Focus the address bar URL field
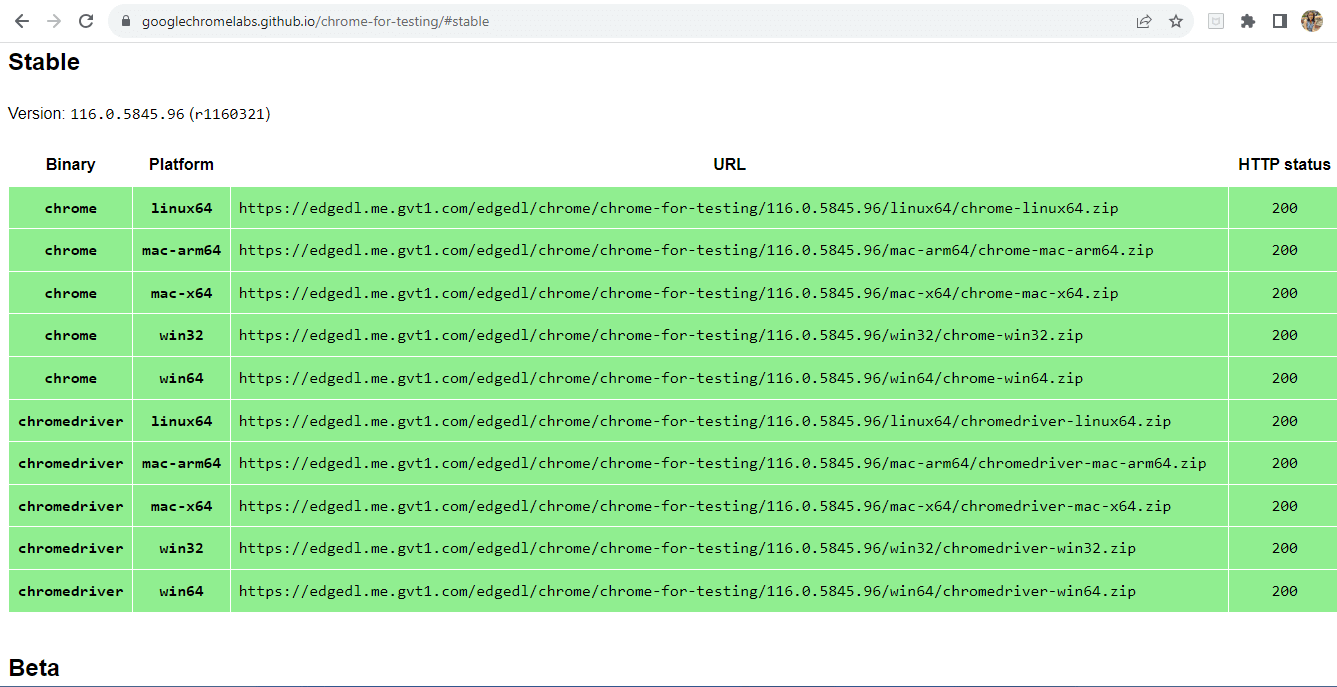This screenshot has width=1337, height=687. pos(600,21)
